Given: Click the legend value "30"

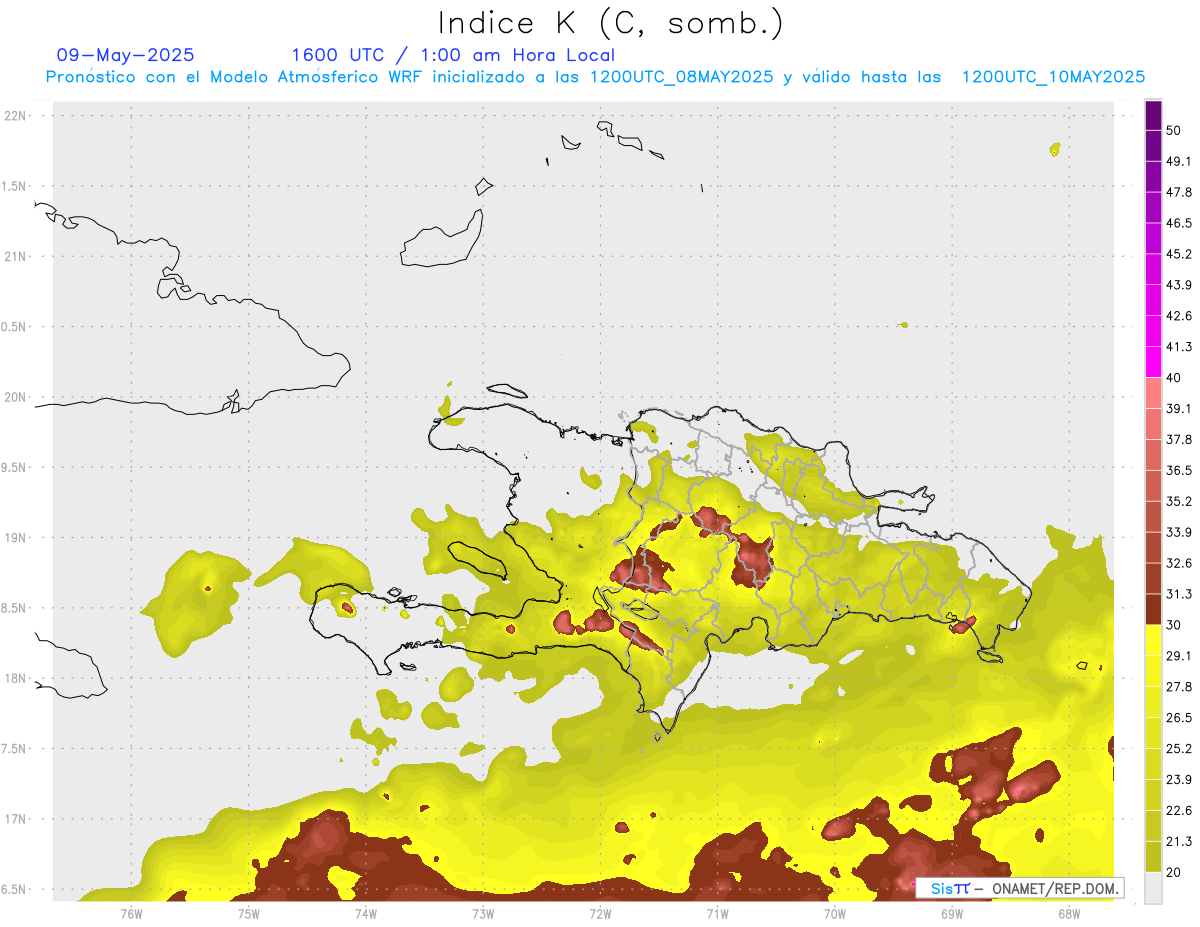Looking at the screenshot, I should click(1175, 625).
